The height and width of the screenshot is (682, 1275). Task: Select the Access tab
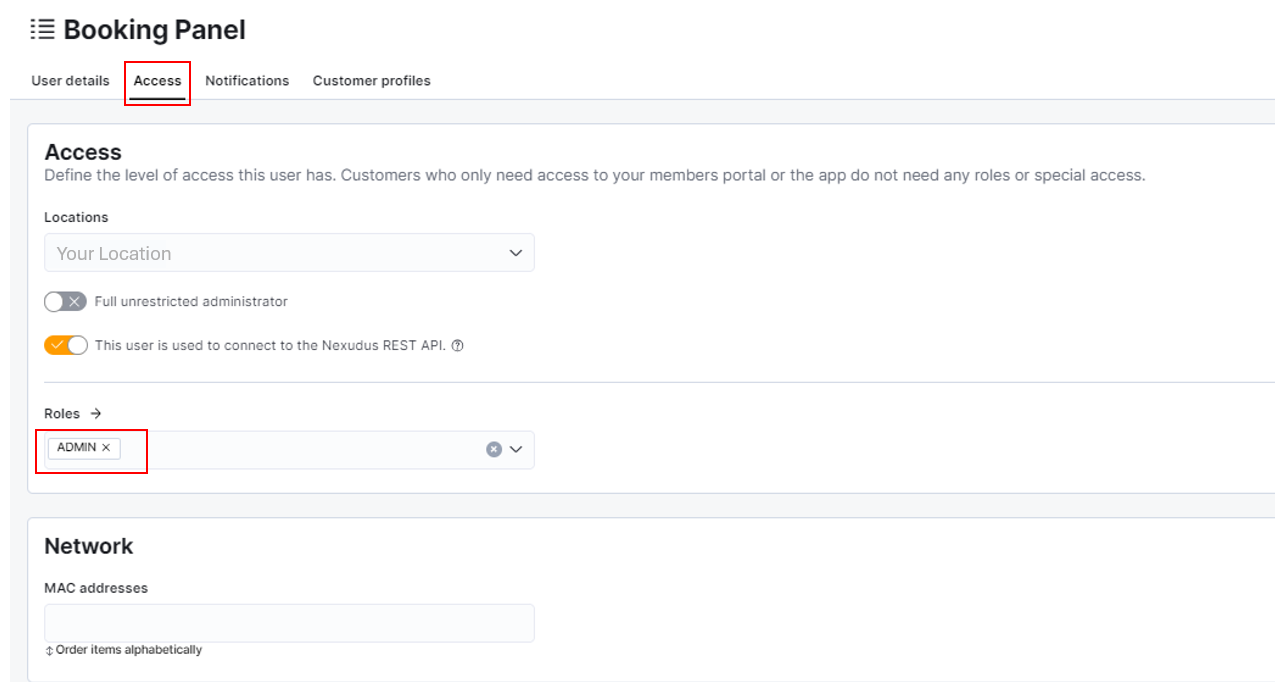click(x=158, y=81)
